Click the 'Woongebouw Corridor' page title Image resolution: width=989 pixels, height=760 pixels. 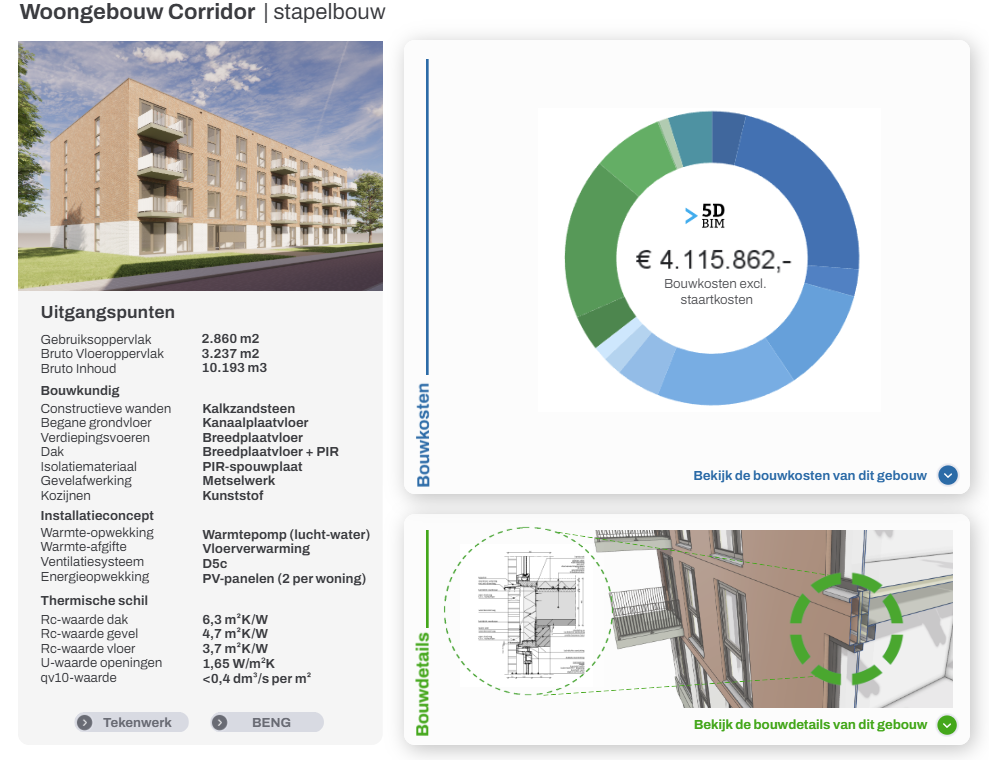coord(137,13)
